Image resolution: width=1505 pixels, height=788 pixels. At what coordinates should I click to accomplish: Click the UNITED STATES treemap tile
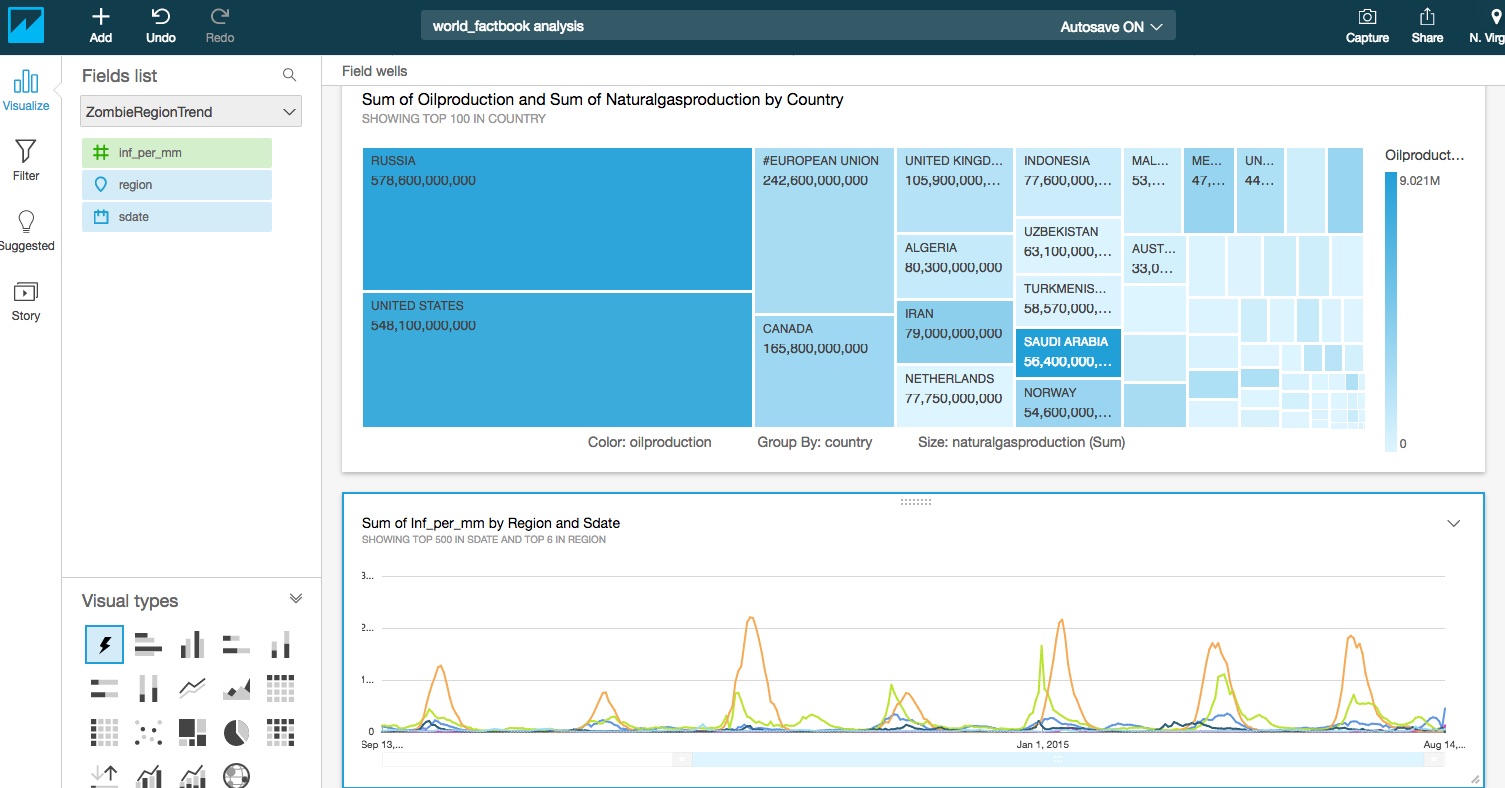coord(557,360)
